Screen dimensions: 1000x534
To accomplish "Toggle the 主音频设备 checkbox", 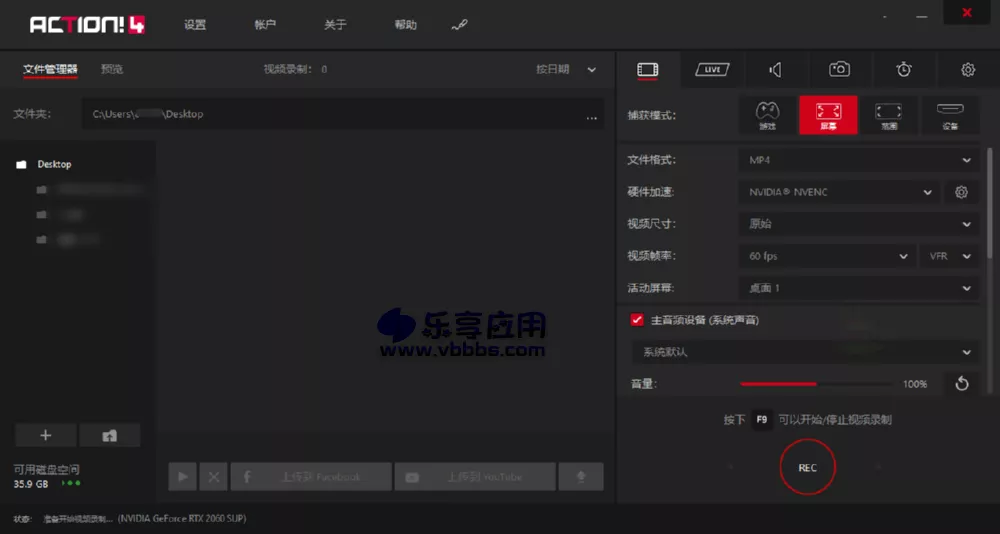I will tap(636, 320).
